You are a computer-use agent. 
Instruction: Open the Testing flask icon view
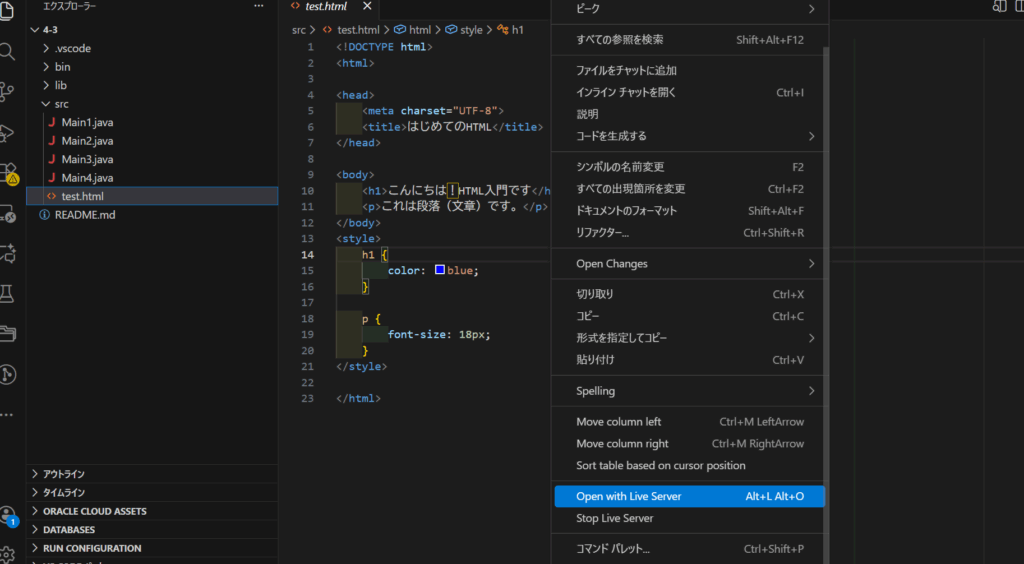(x=8, y=293)
